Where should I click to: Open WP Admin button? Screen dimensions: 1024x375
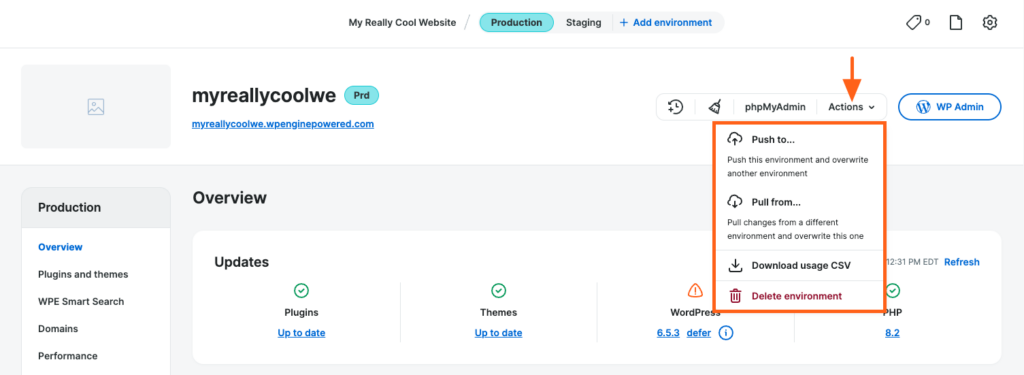(x=950, y=107)
